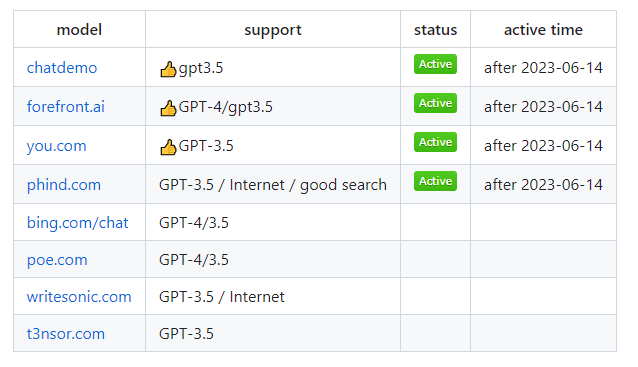Open the forefront.ai link
638x367 pixels.
(x=66, y=107)
